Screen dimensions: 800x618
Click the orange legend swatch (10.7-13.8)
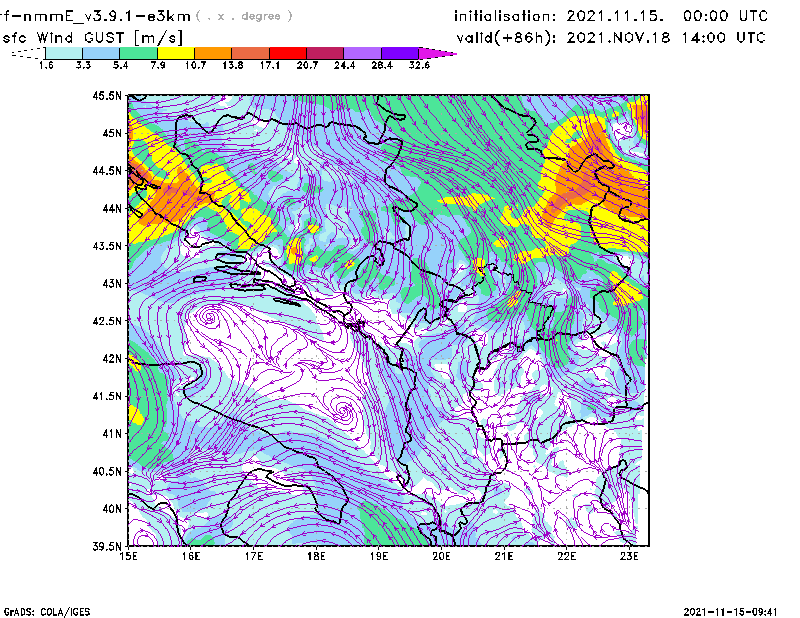(x=213, y=53)
